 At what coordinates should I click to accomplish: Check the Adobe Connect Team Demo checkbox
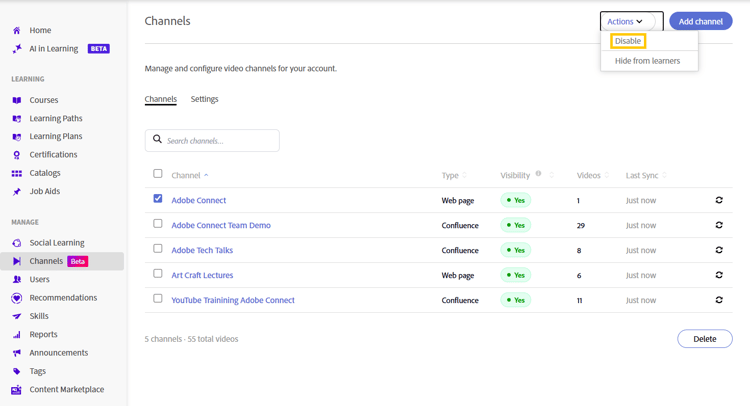pyautogui.click(x=158, y=223)
